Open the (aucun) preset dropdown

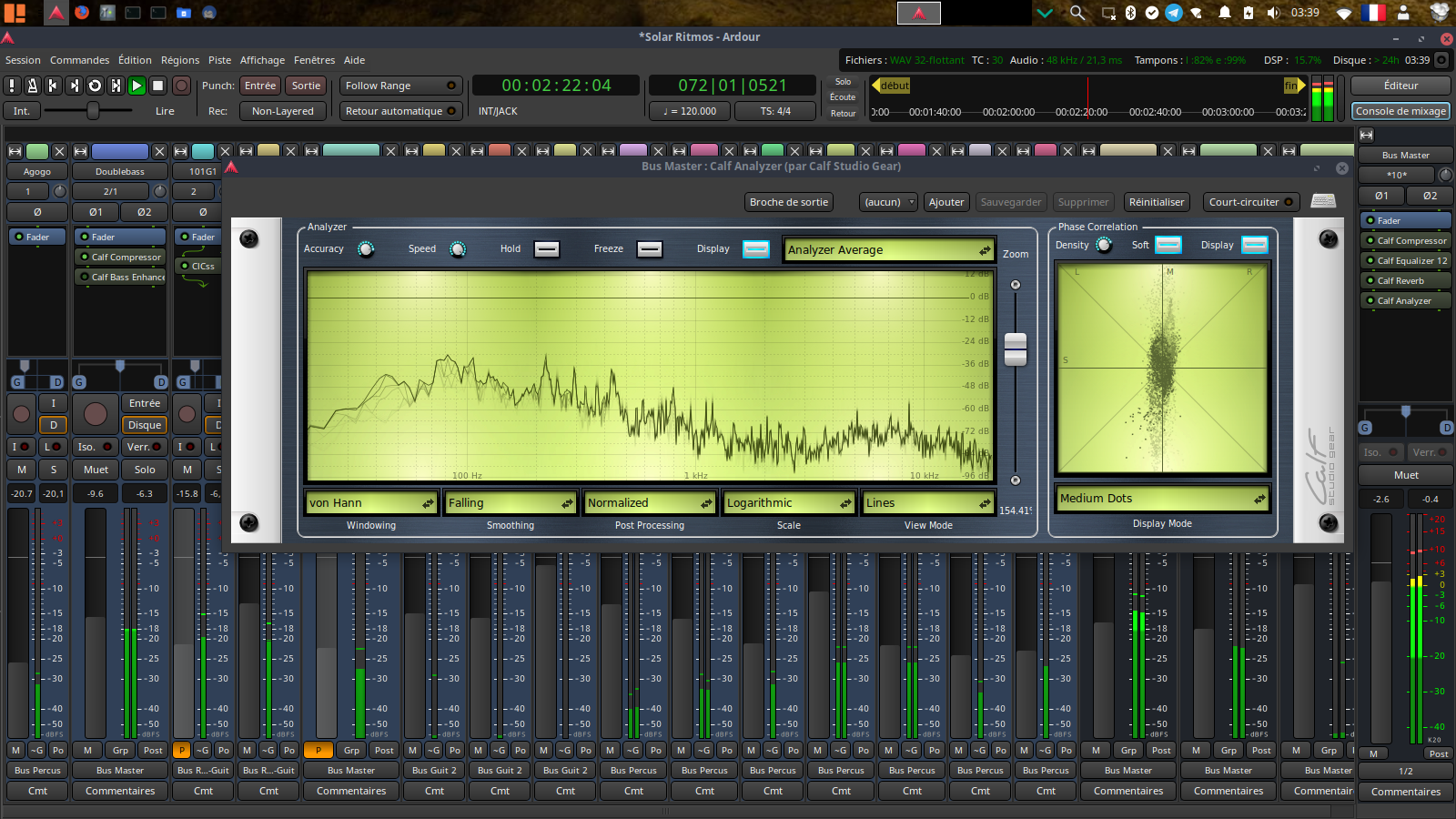pos(887,202)
